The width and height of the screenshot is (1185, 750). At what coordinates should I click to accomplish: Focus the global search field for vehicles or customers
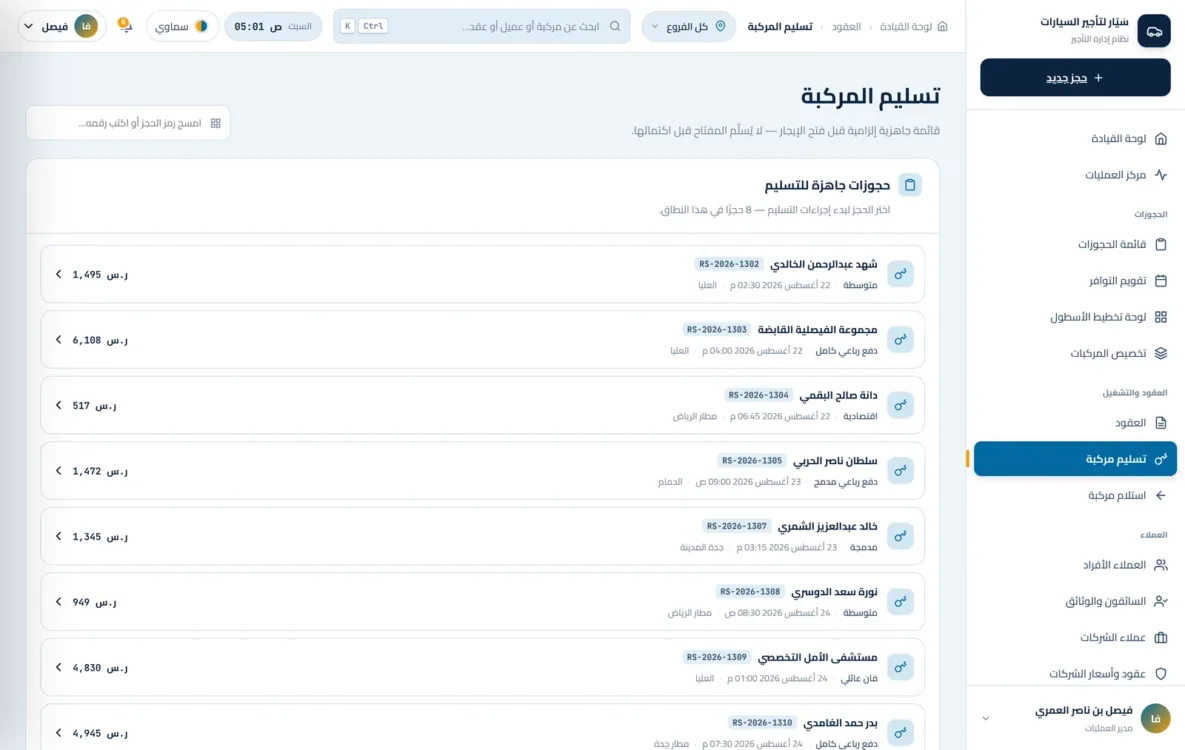coord(481,26)
